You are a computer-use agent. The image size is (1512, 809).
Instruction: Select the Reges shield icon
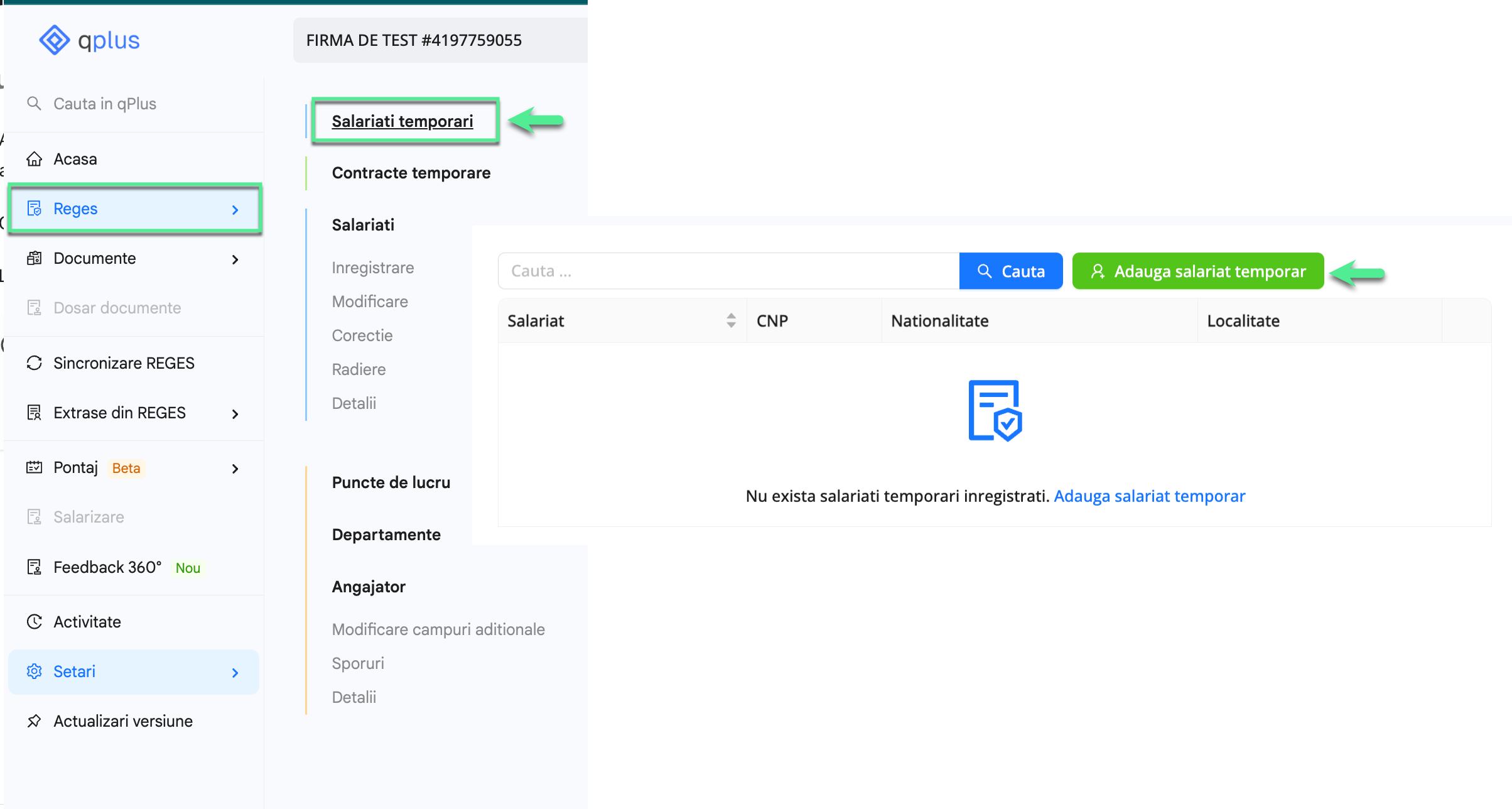click(35, 208)
